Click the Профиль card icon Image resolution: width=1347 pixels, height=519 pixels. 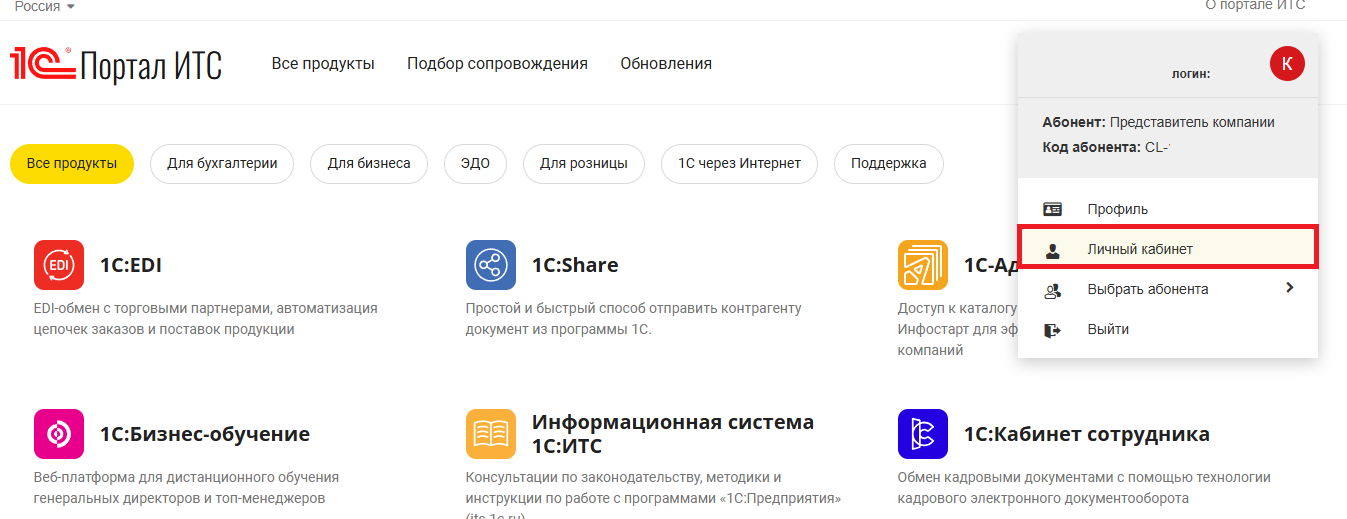1052,209
